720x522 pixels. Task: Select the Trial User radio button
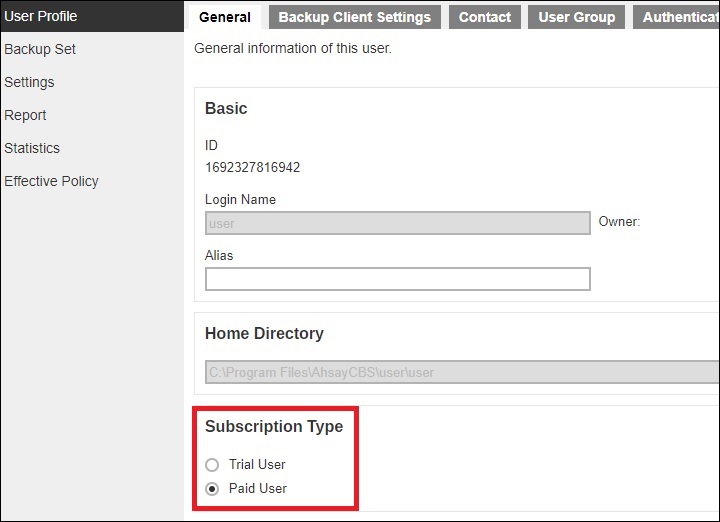212,465
